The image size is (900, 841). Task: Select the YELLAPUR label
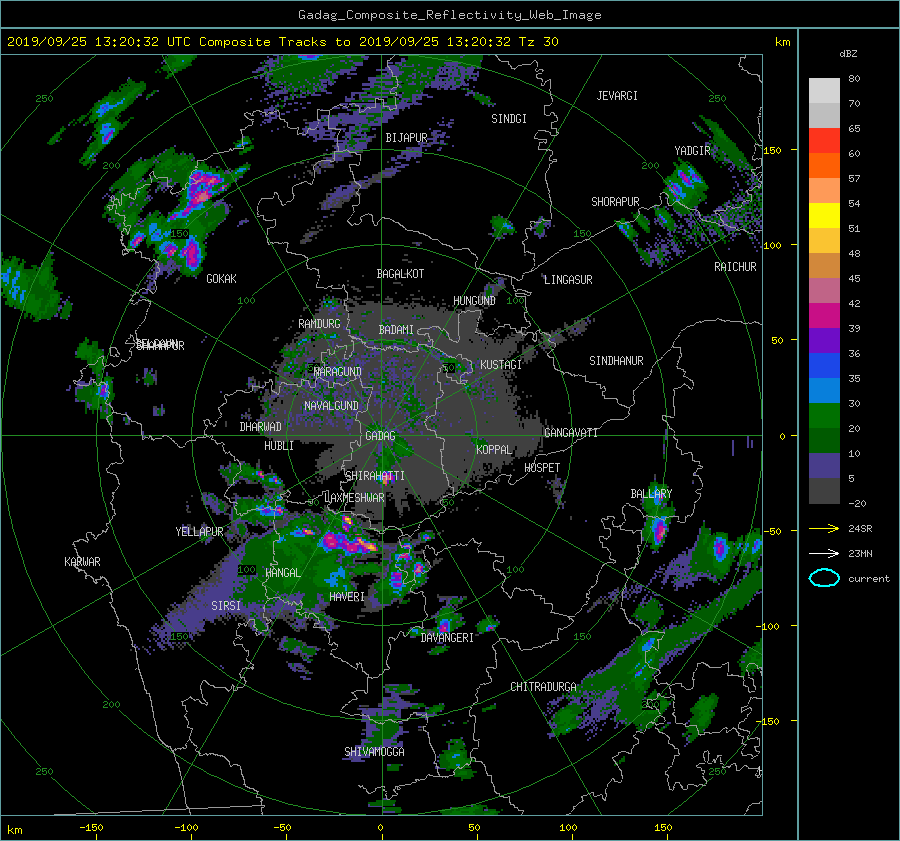(x=199, y=532)
